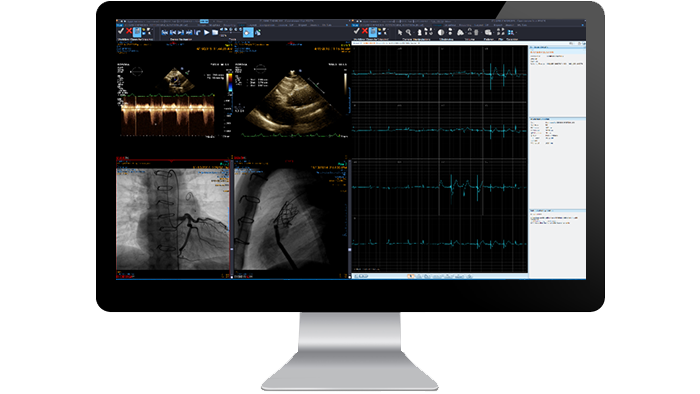Image resolution: width=700 pixels, height=394 pixels.
Task: Select the red-bordered coronary angiogram panel
Action: coord(173,218)
